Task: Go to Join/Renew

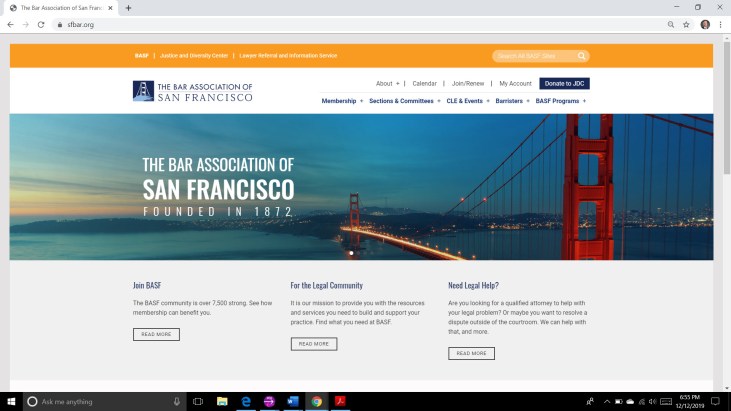Action: [x=467, y=84]
